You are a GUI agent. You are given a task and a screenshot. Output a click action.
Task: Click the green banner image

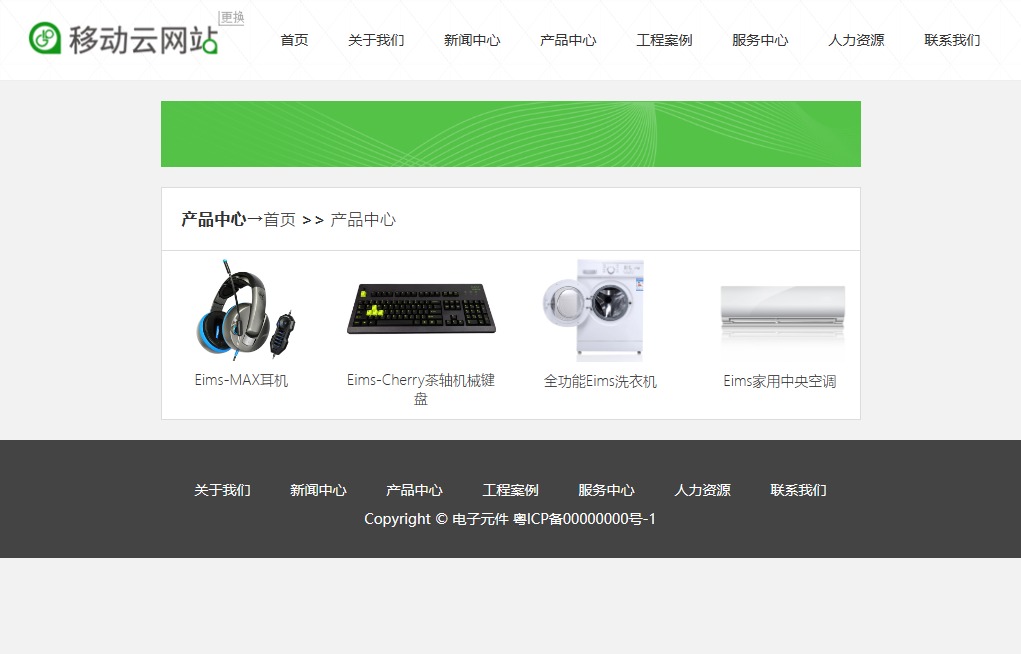click(510, 134)
